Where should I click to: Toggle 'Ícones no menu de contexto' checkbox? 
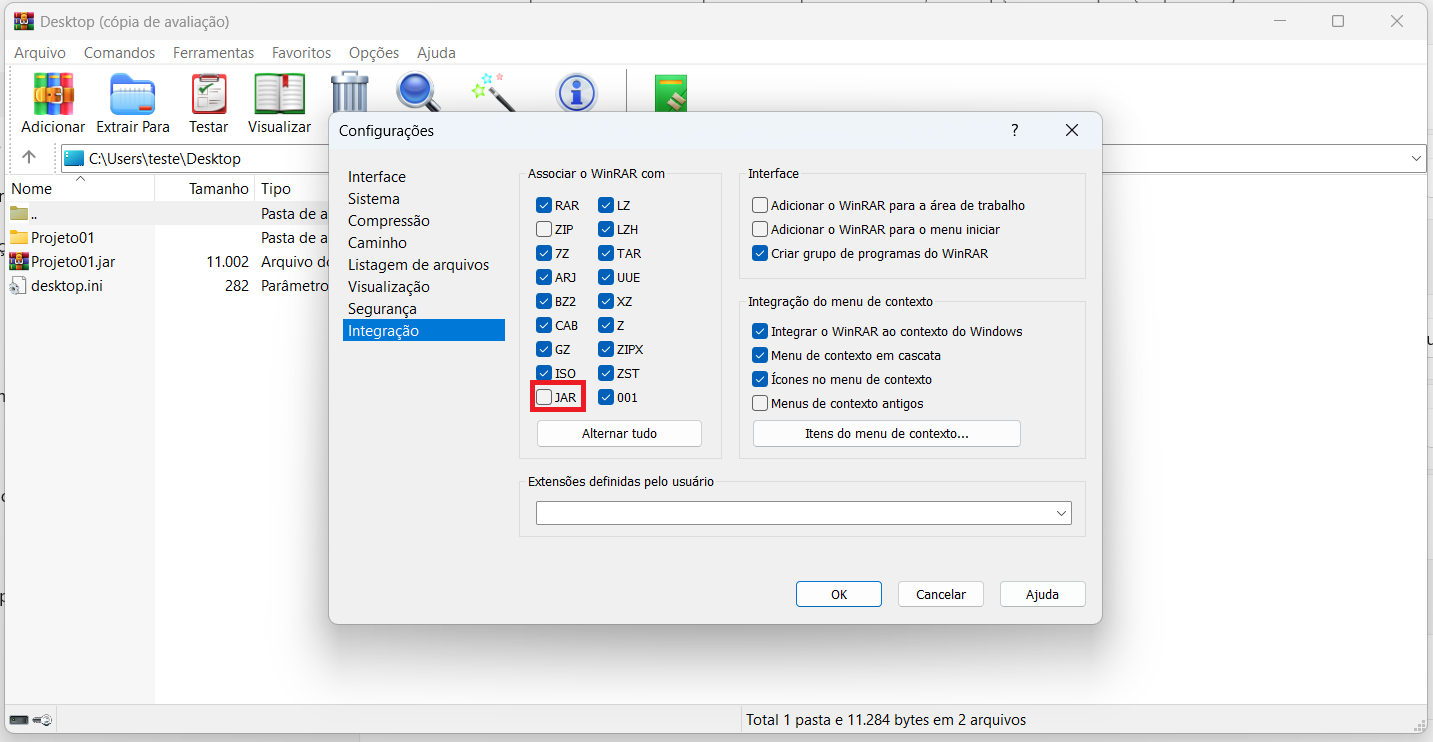(760, 380)
